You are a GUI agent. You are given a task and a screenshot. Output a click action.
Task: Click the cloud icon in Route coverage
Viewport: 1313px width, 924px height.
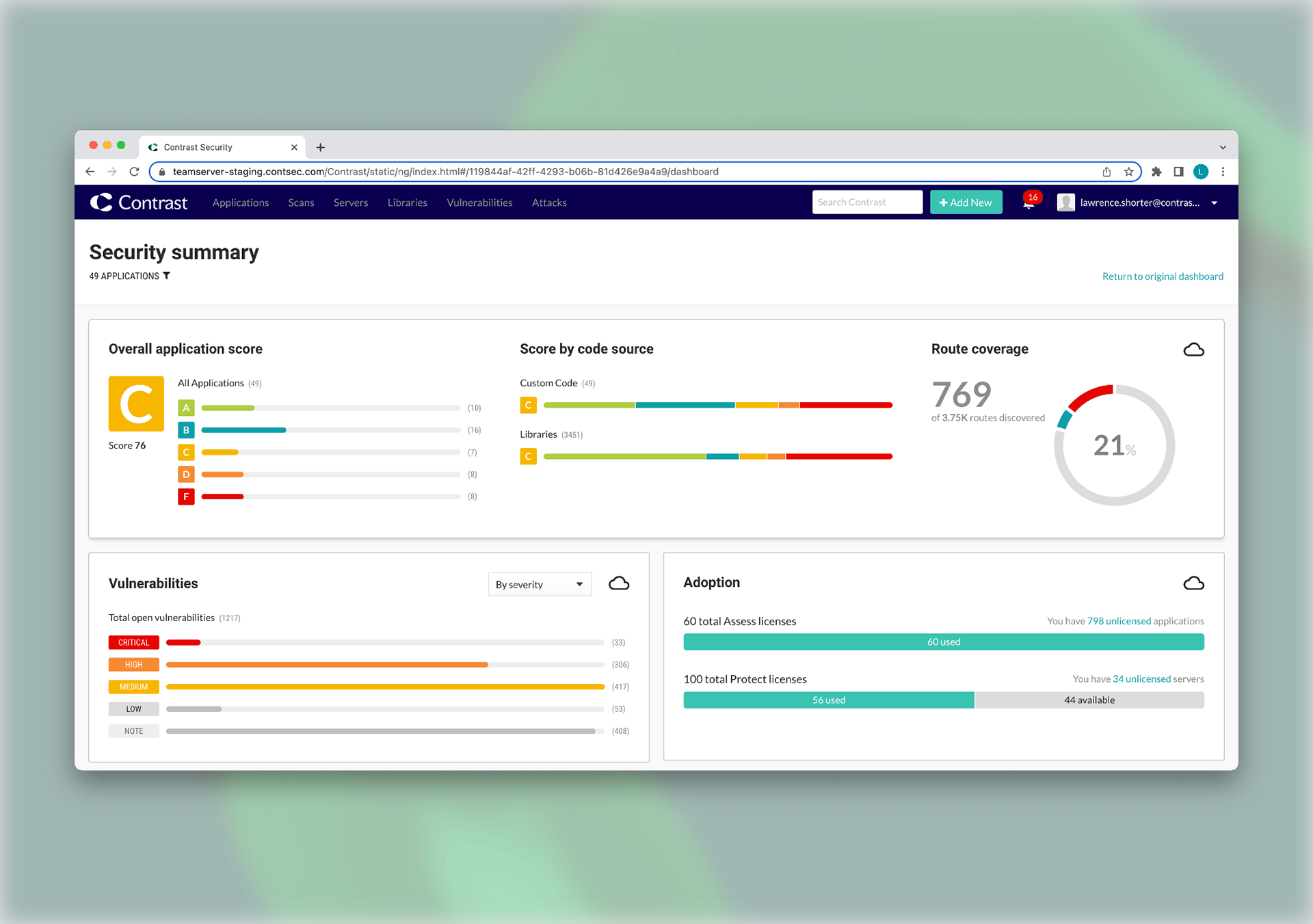[x=1193, y=349]
